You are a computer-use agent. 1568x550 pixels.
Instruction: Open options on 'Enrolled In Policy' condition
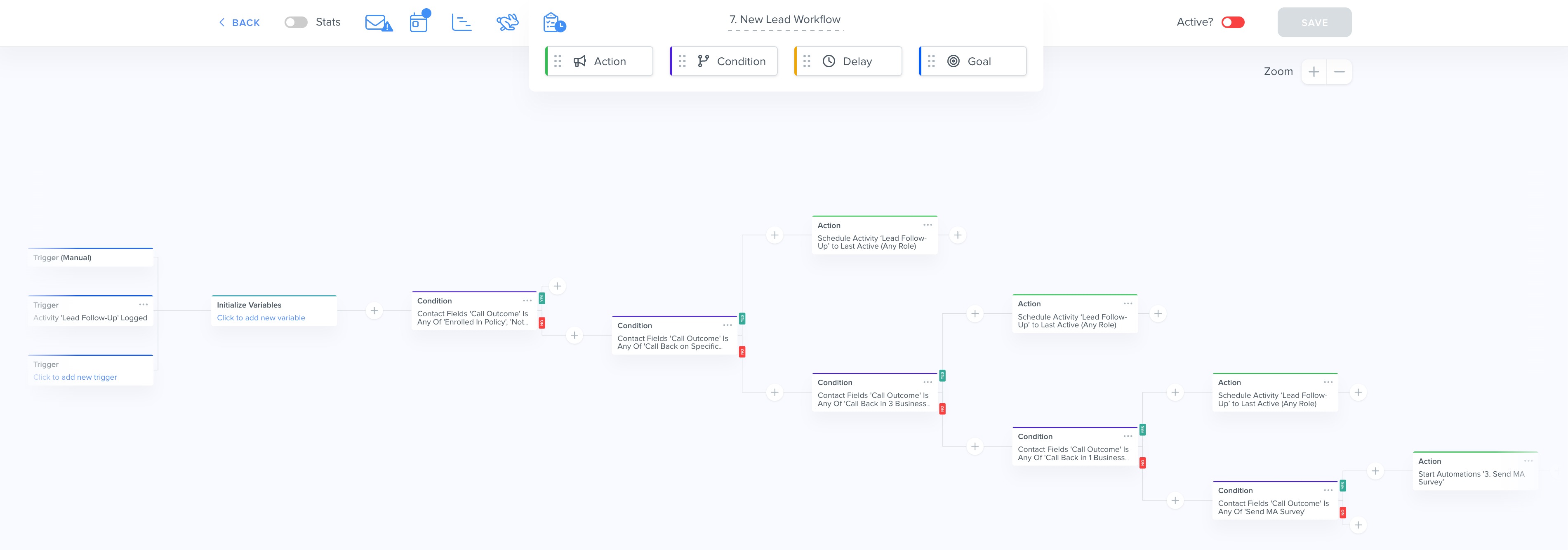click(527, 301)
